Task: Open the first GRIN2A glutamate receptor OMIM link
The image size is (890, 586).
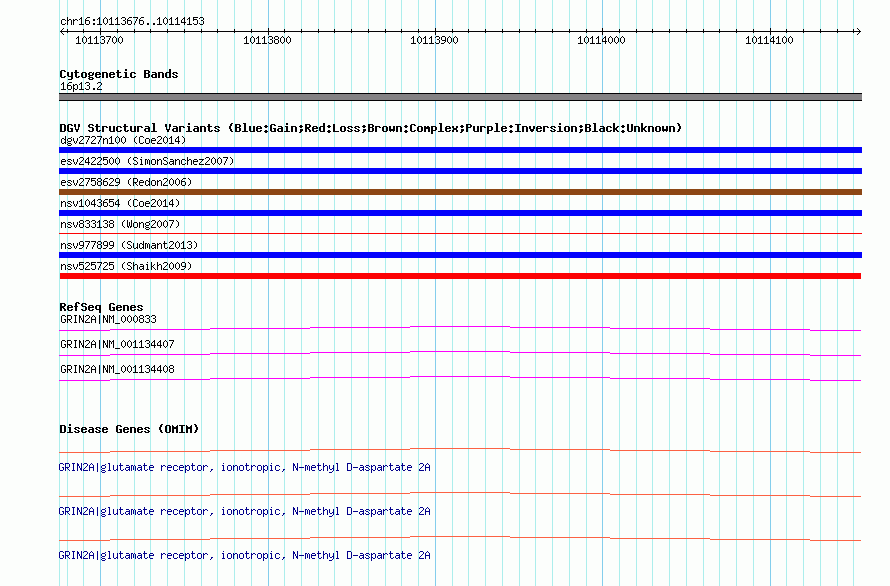Action: [245, 467]
